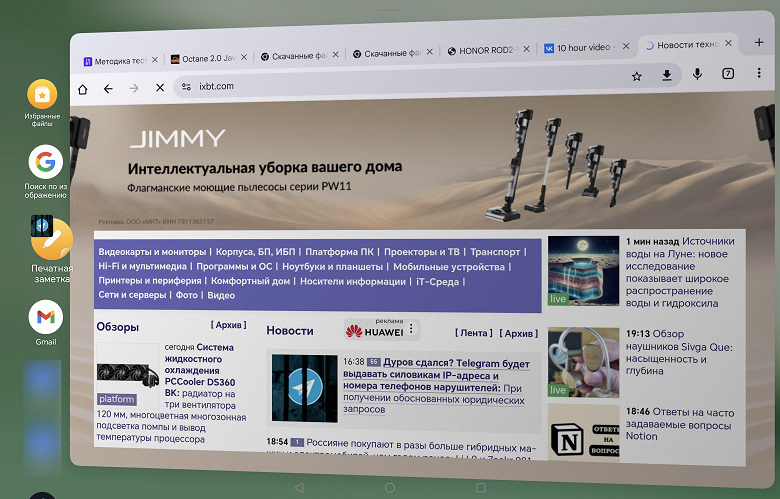Switch to the second Скачанные фай tab

point(388,53)
